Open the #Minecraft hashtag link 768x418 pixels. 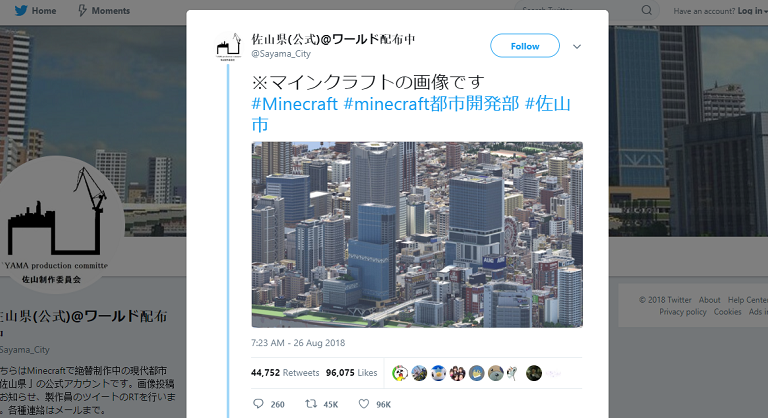pyautogui.click(x=294, y=103)
